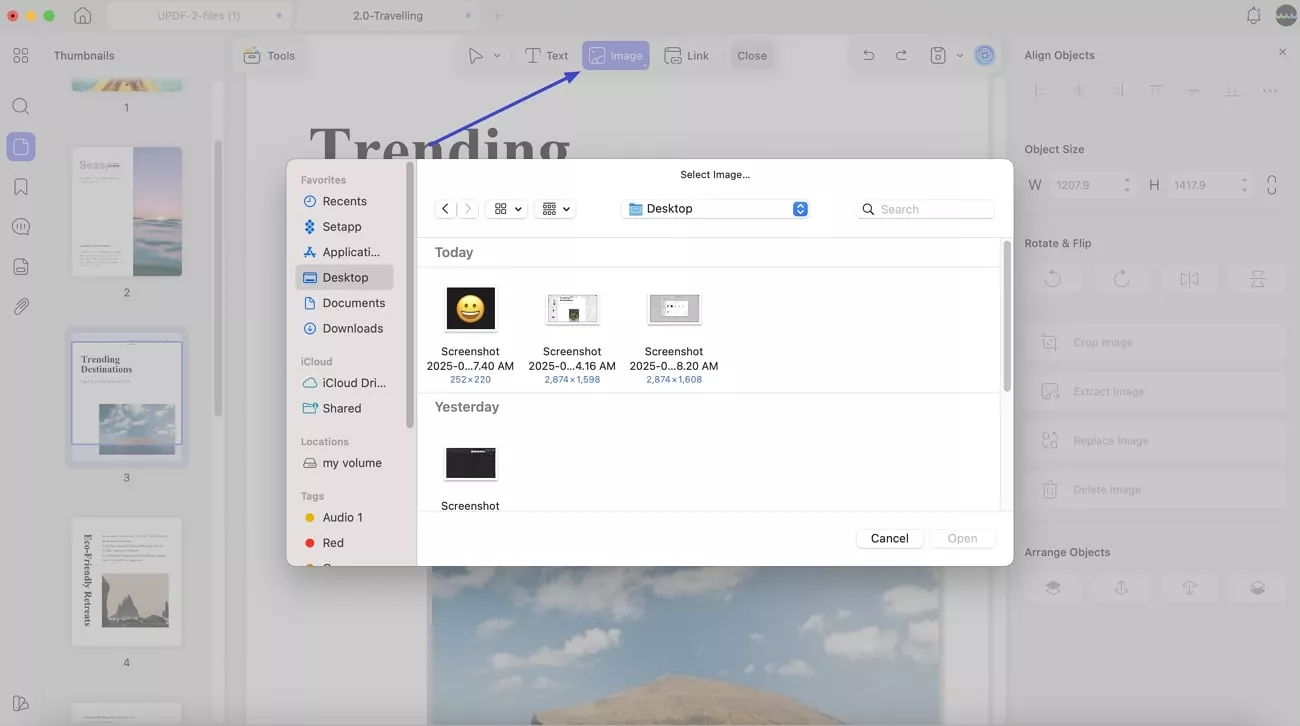Open the Desktop folder location dropdown
This screenshot has height=726, width=1300.
point(714,209)
